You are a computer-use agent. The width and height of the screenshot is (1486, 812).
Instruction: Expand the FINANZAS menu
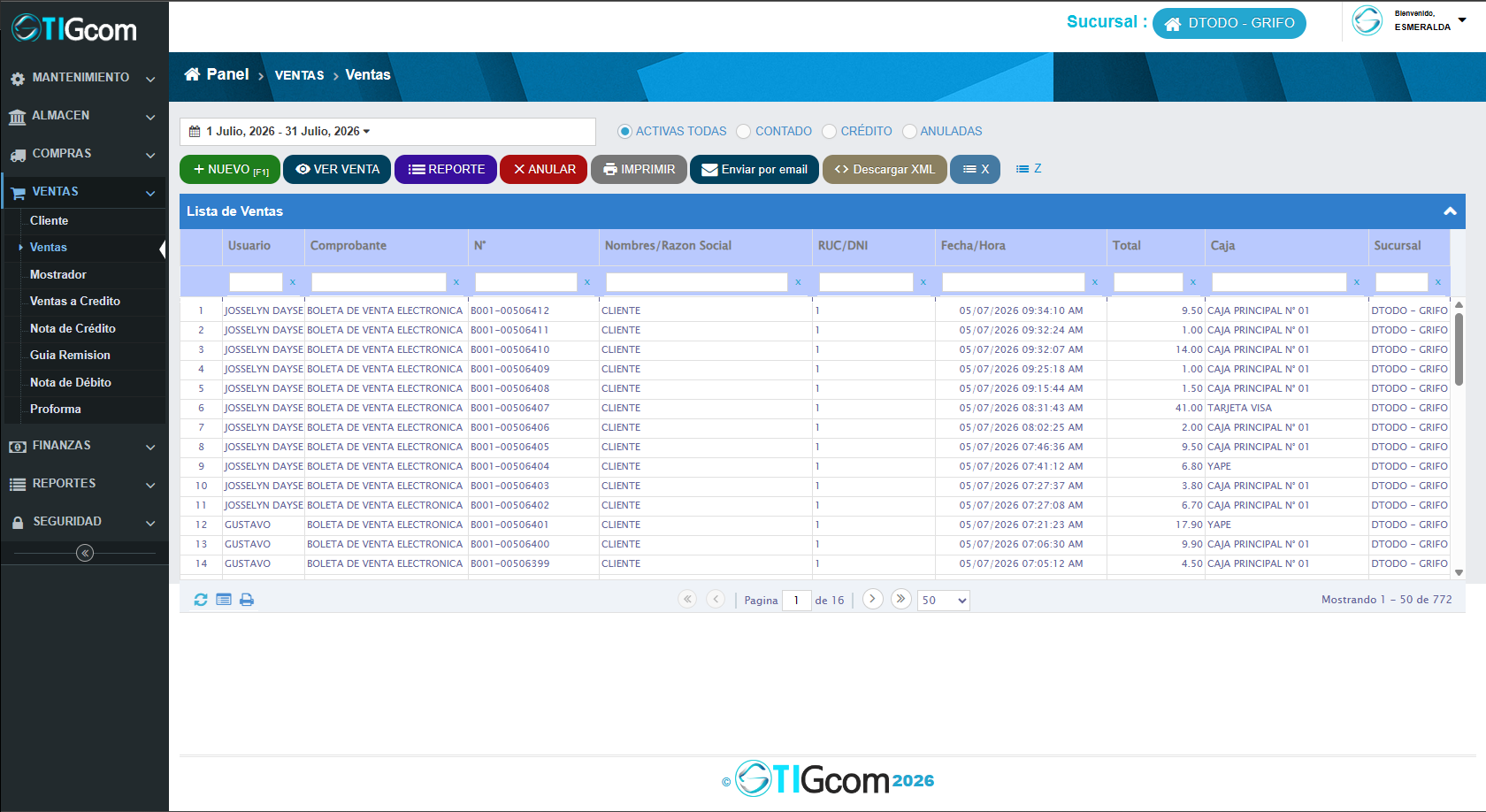coord(84,446)
